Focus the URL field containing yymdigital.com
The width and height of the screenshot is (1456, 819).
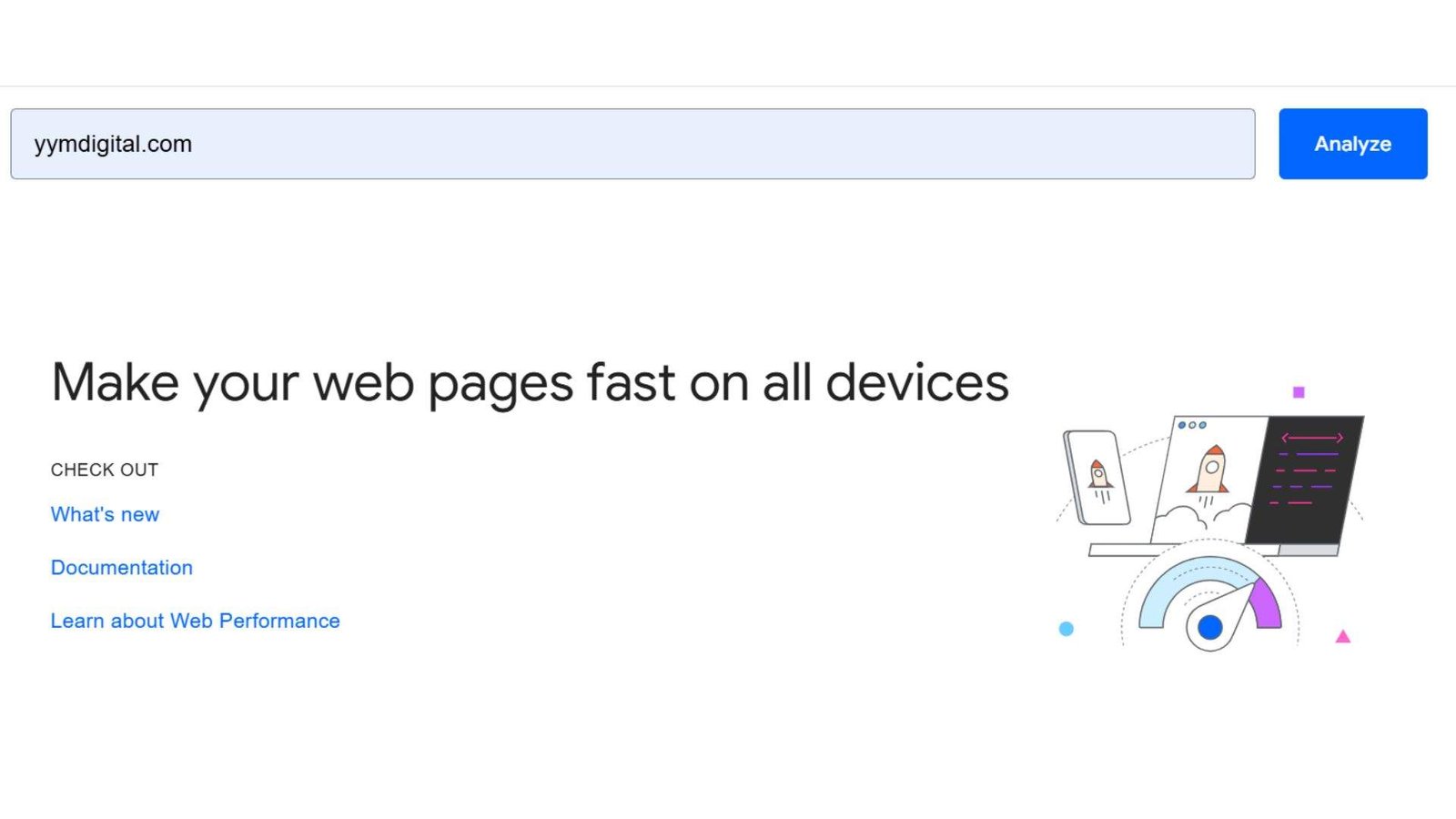click(632, 144)
